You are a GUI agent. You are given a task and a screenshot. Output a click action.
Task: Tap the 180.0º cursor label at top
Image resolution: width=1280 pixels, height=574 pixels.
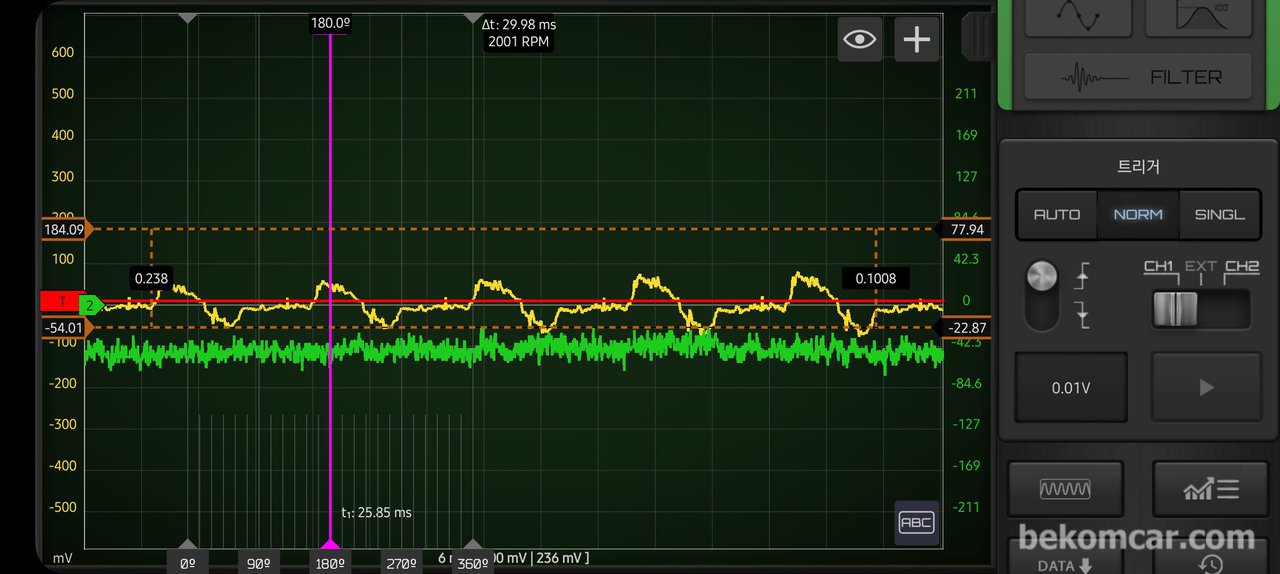[x=330, y=23]
